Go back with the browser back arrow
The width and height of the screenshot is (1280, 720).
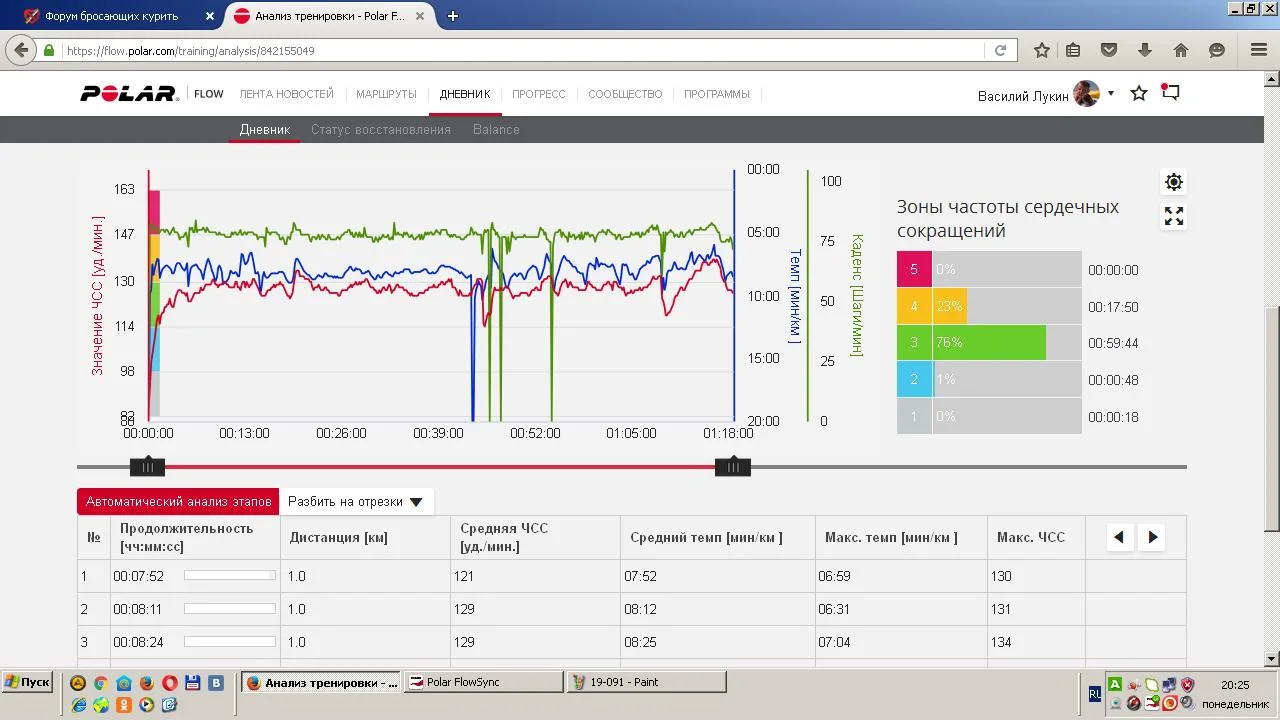[x=20, y=50]
